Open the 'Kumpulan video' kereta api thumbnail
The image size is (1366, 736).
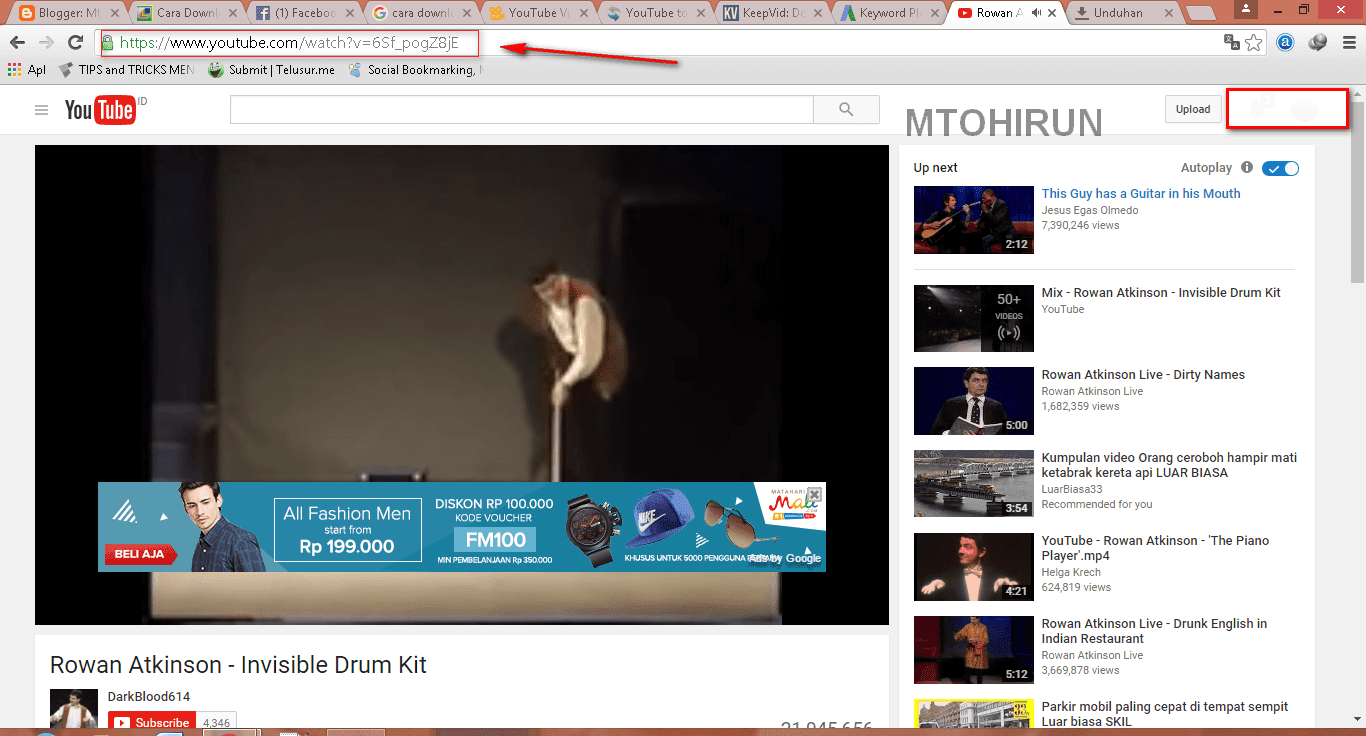coord(974,484)
